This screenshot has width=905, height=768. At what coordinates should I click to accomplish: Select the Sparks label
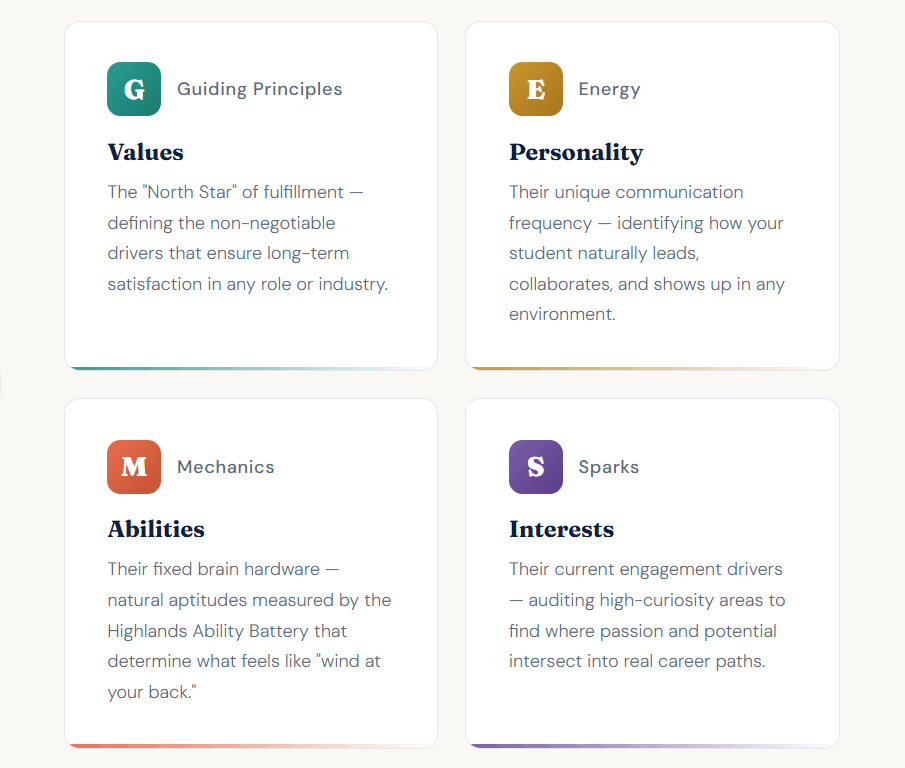click(608, 467)
